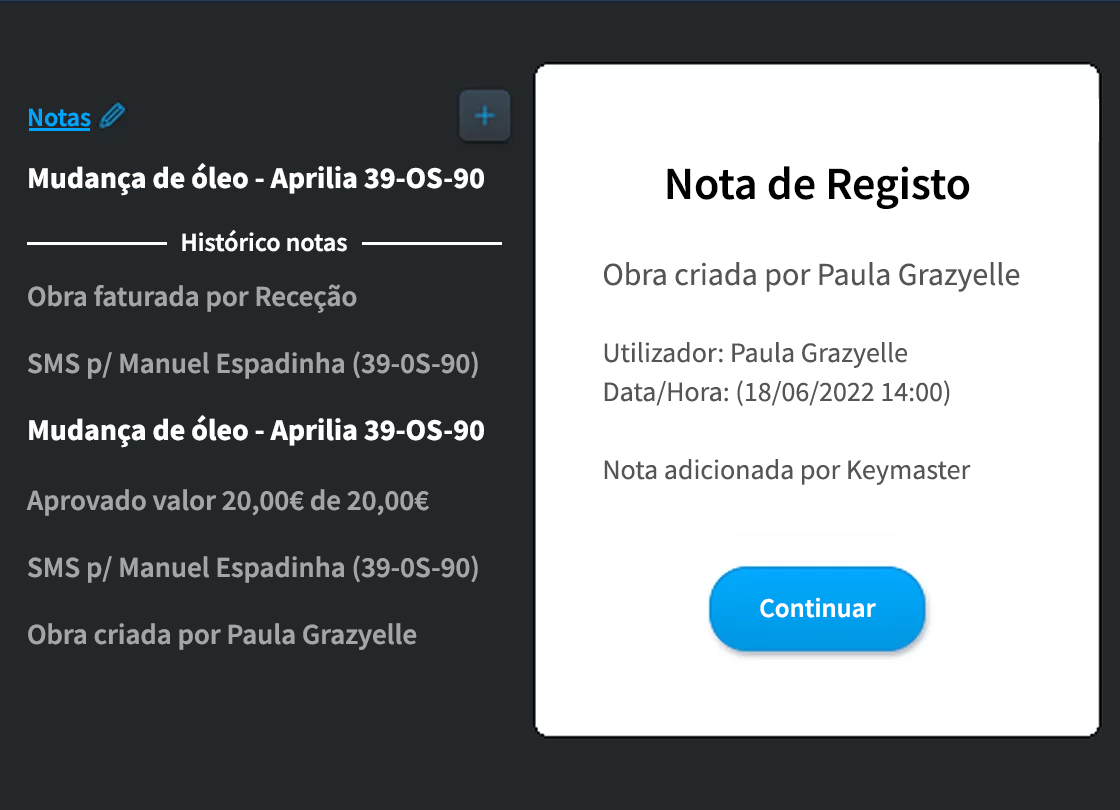Click the 'Histórico notas' section header

[263, 242]
